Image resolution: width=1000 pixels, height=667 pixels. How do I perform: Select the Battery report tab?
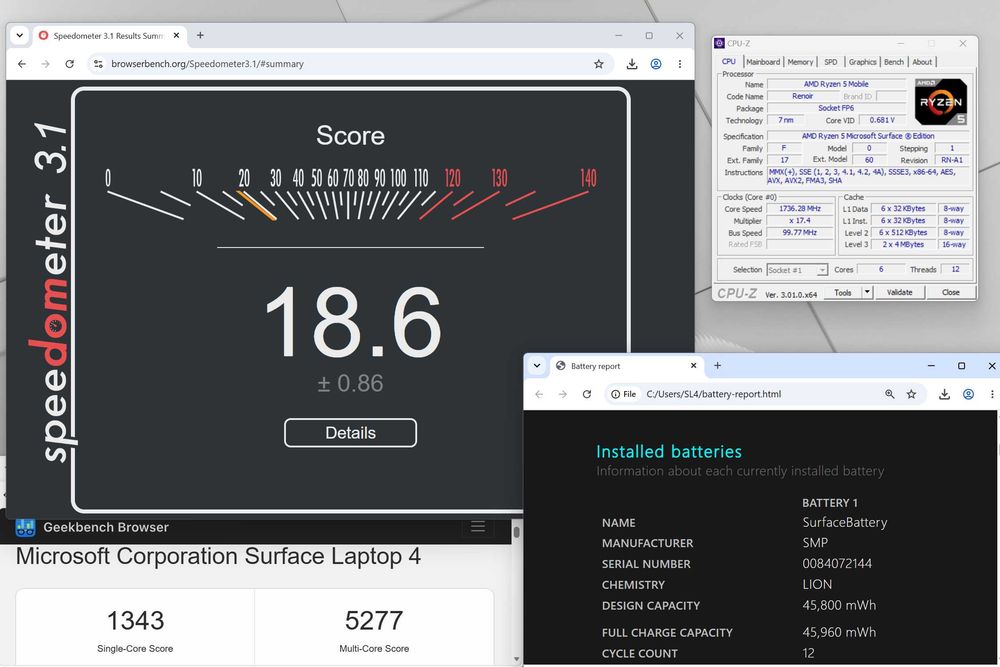(625, 366)
